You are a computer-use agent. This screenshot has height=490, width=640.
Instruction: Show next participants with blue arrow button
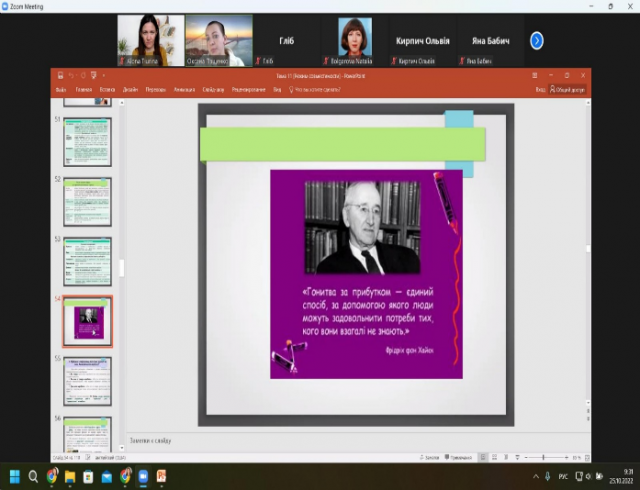537,41
